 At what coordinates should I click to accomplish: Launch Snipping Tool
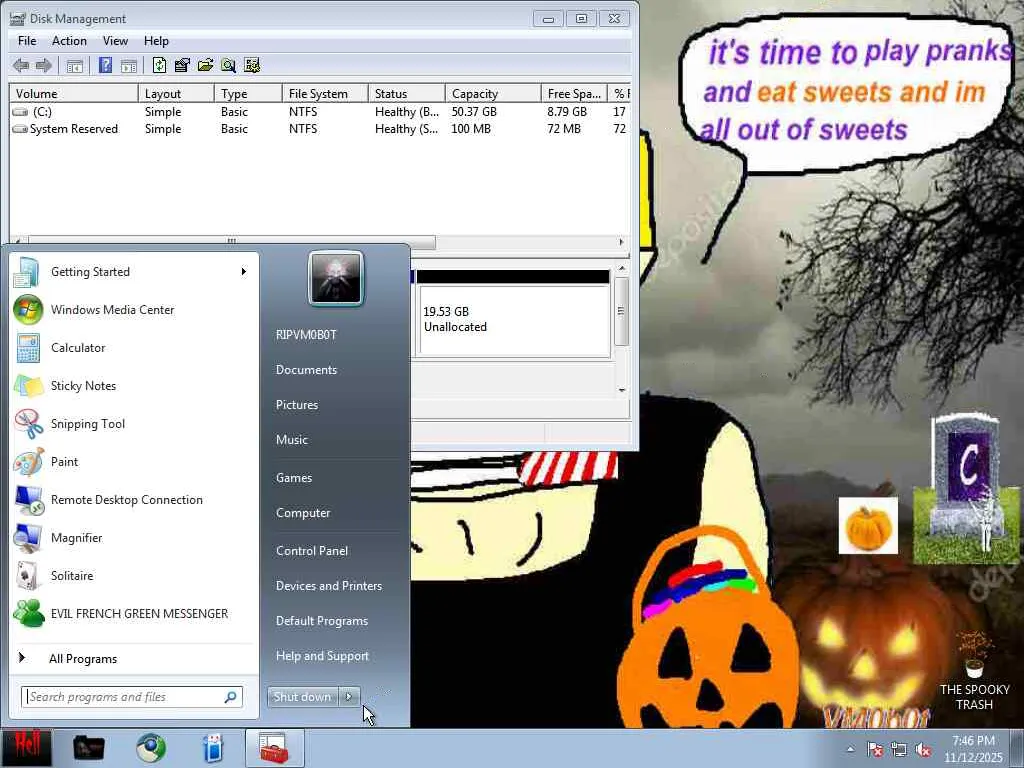(x=134, y=424)
